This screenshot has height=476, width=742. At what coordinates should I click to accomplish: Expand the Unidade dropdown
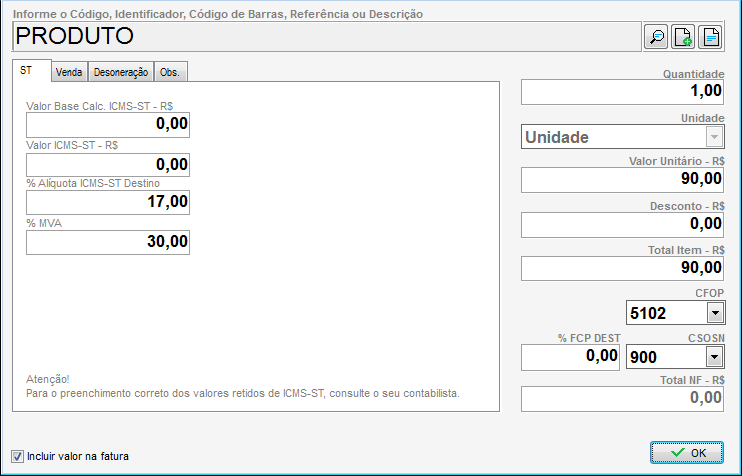(714, 137)
